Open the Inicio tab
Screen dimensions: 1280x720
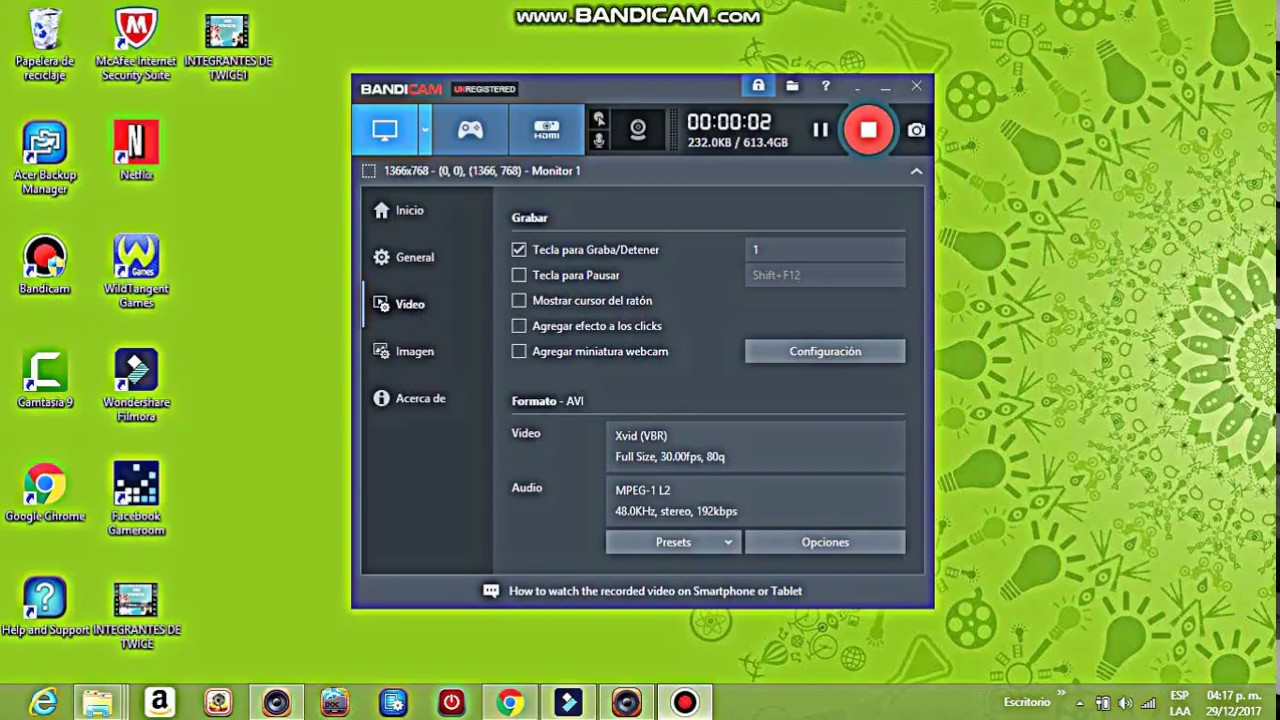click(399, 211)
